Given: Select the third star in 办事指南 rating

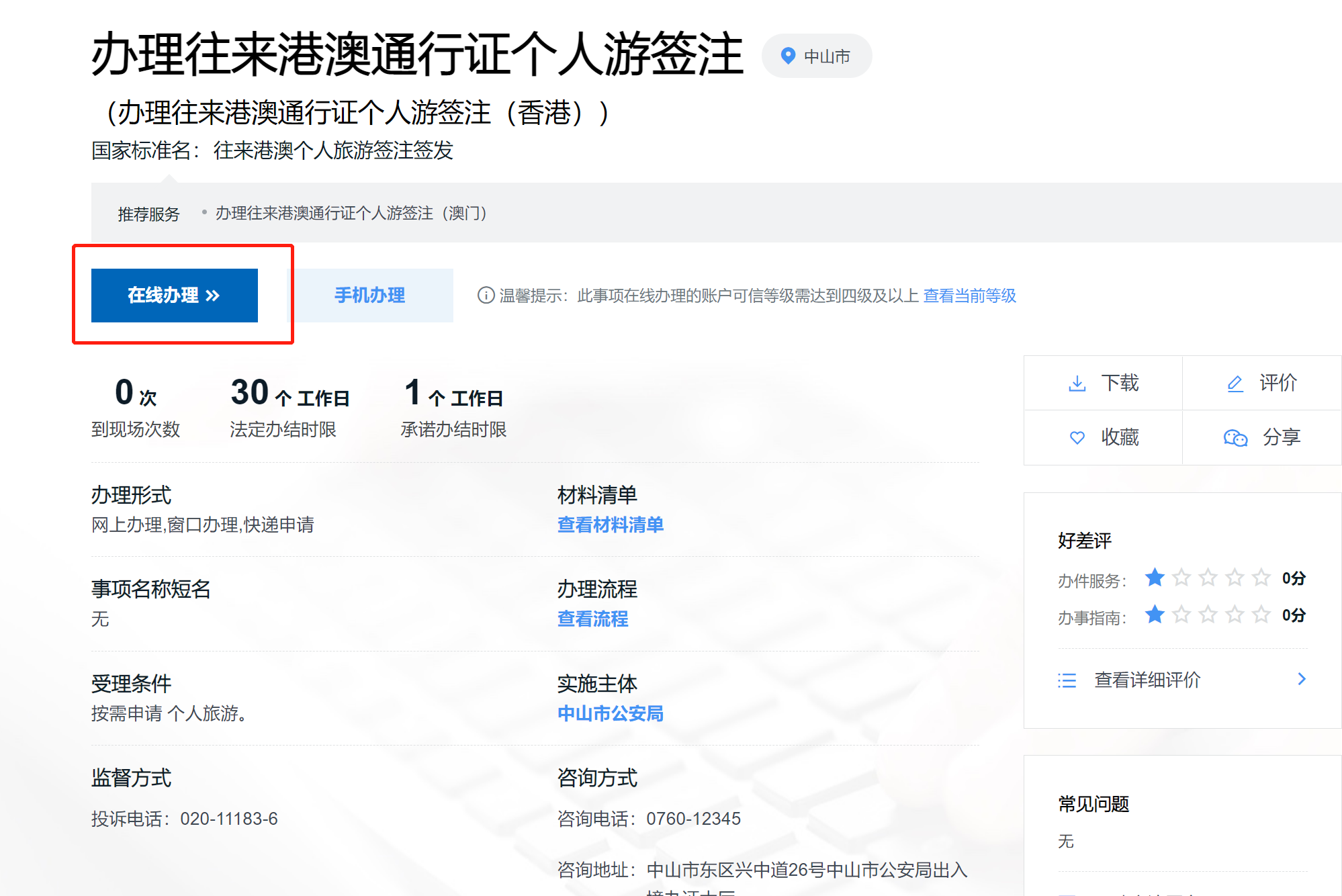Looking at the screenshot, I should 1208,615.
